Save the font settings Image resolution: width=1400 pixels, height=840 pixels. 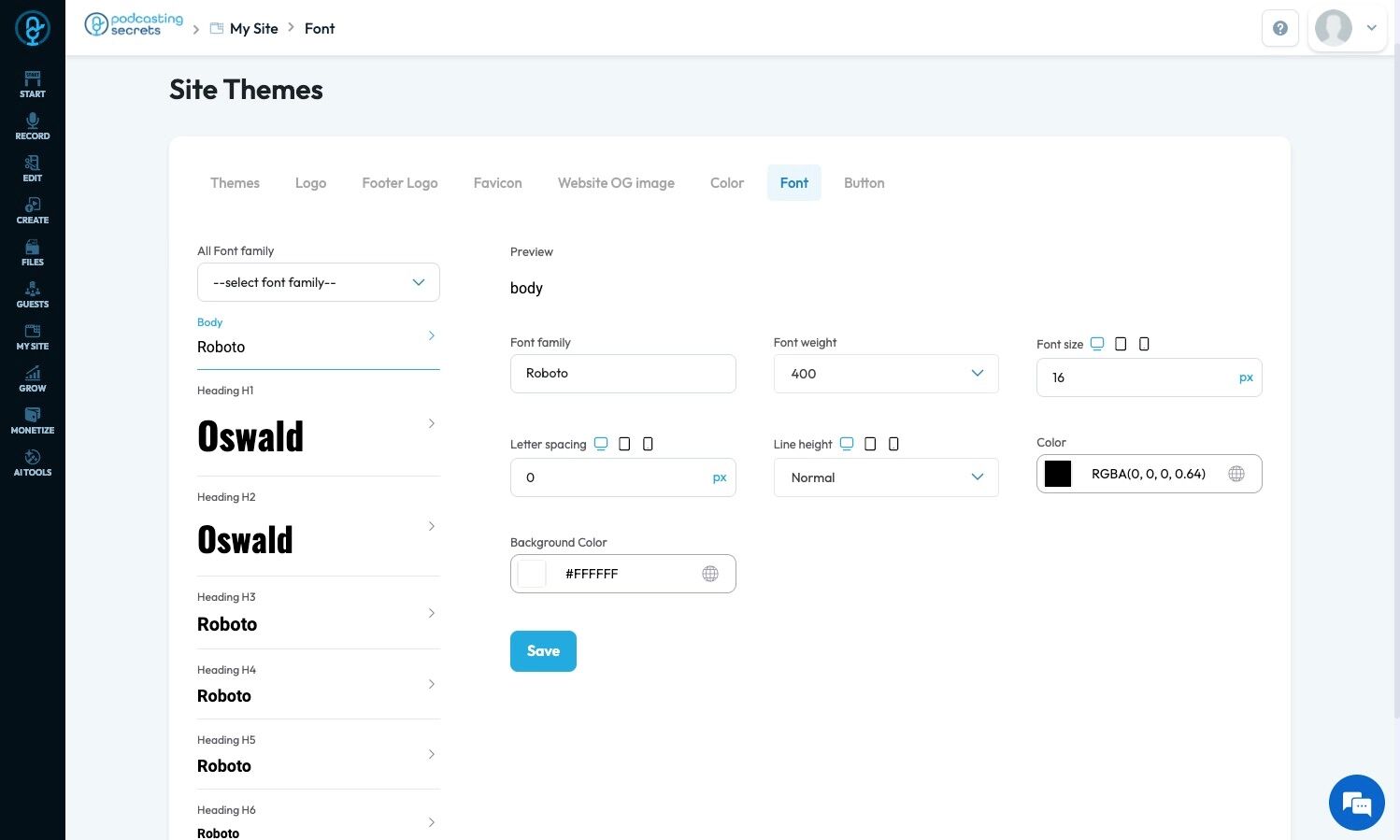[543, 651]
